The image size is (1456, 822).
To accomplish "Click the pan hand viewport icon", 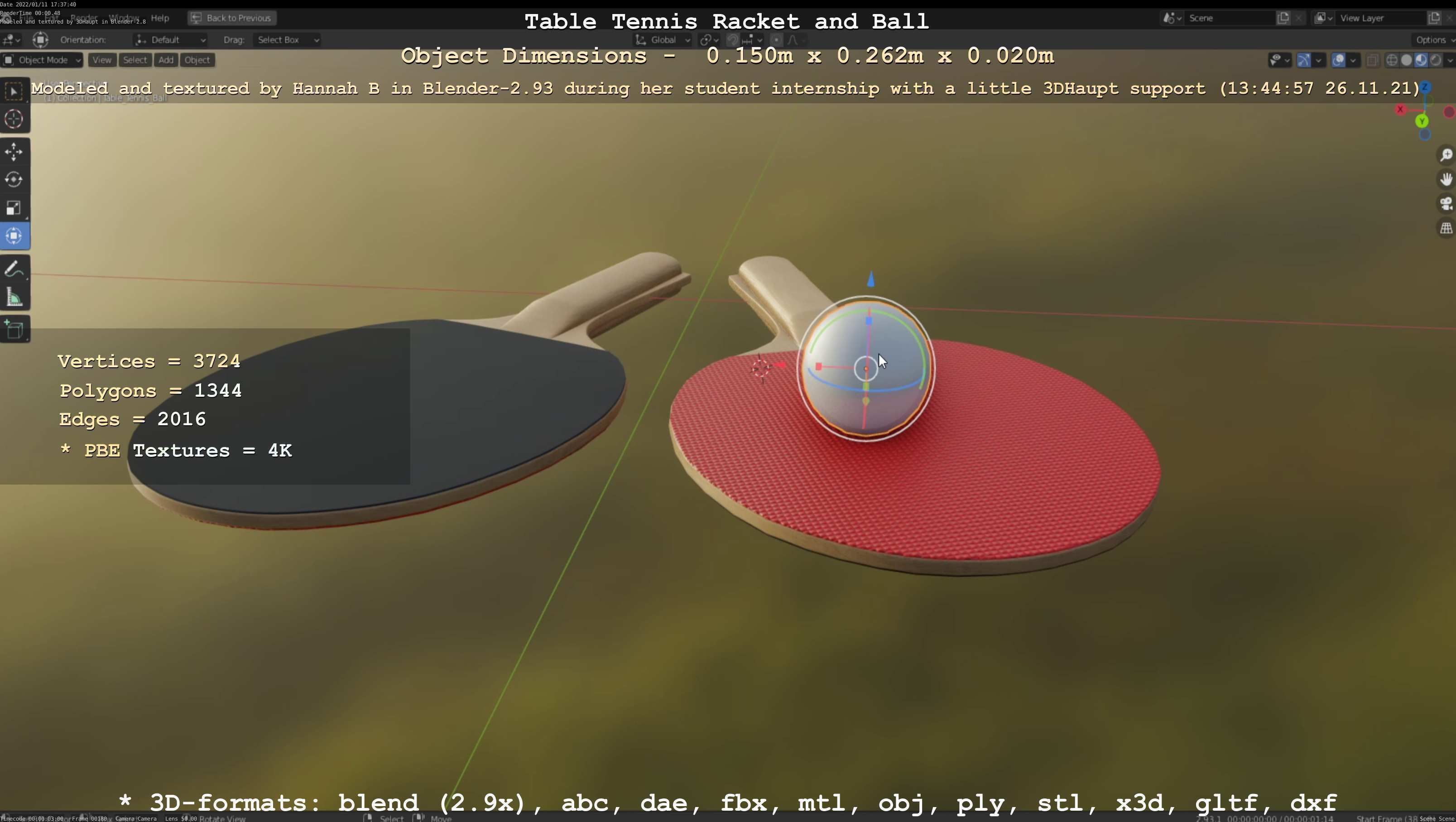I will pyautogui.click(x=1446, y=179).
